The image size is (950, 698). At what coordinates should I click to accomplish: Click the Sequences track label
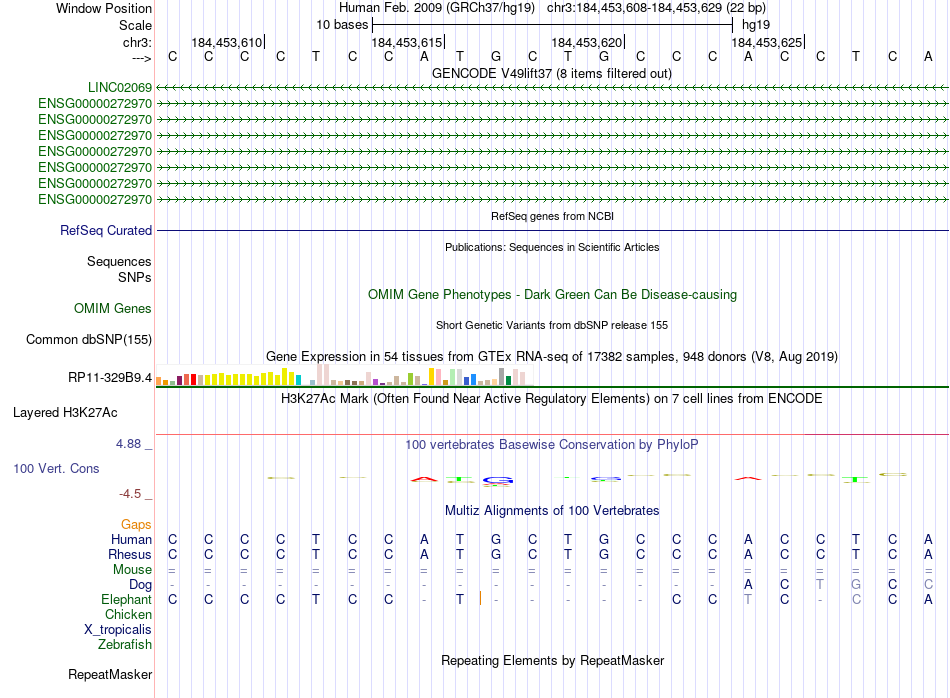119,261
